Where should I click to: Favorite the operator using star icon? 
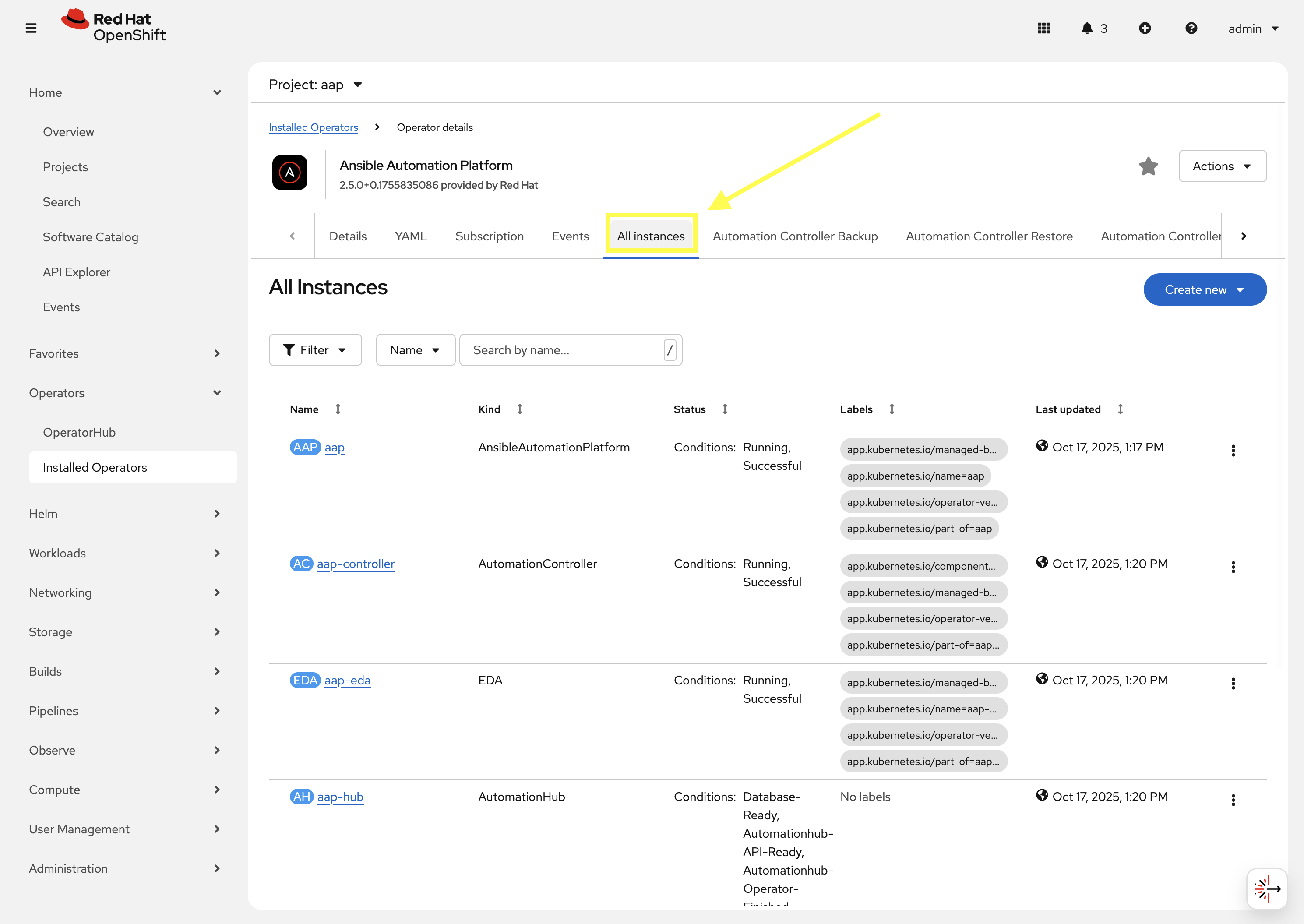coord(1148,166)
